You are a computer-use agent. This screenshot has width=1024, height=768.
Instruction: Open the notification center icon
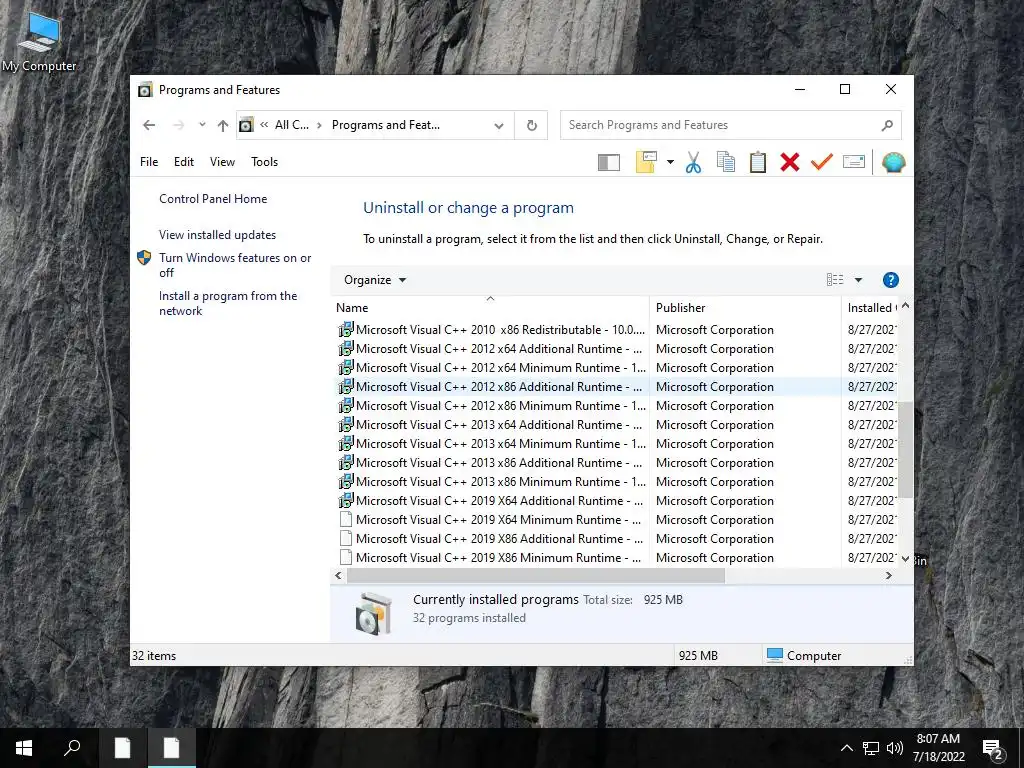pos(993,749)
